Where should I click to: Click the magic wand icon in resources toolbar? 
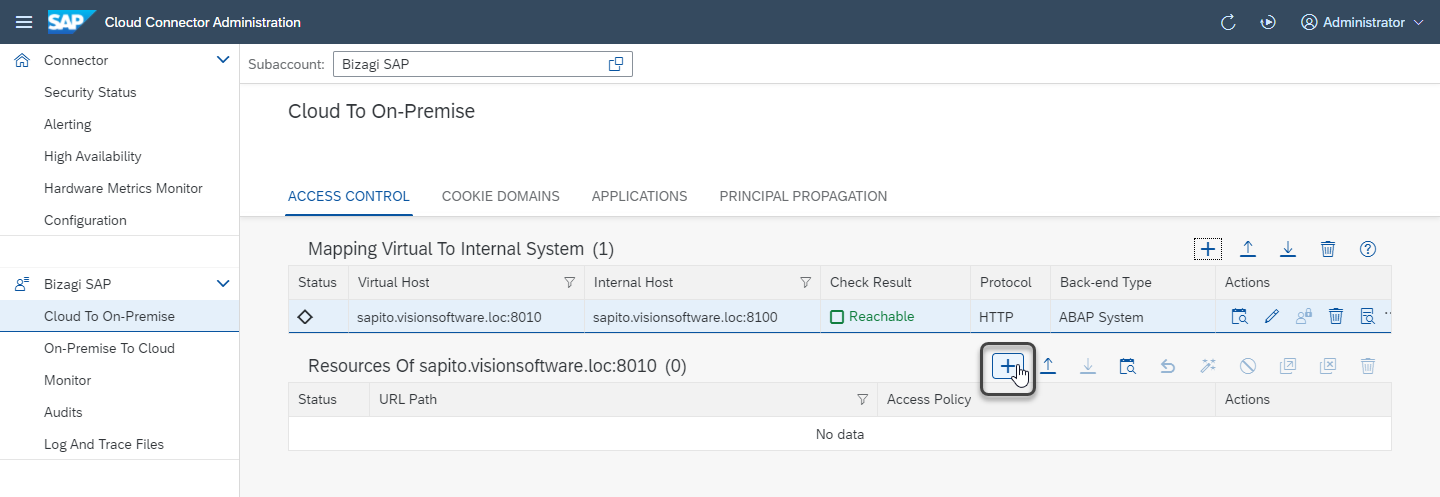(1208, 366)
